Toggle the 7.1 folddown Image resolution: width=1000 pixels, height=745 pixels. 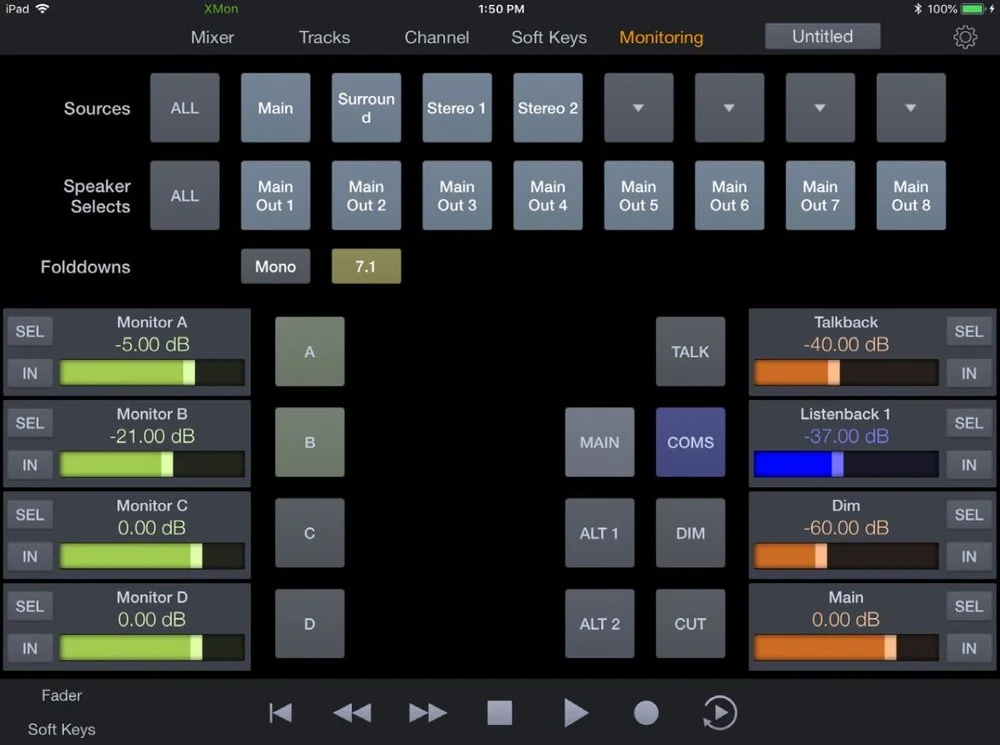(x=366, y=267)
